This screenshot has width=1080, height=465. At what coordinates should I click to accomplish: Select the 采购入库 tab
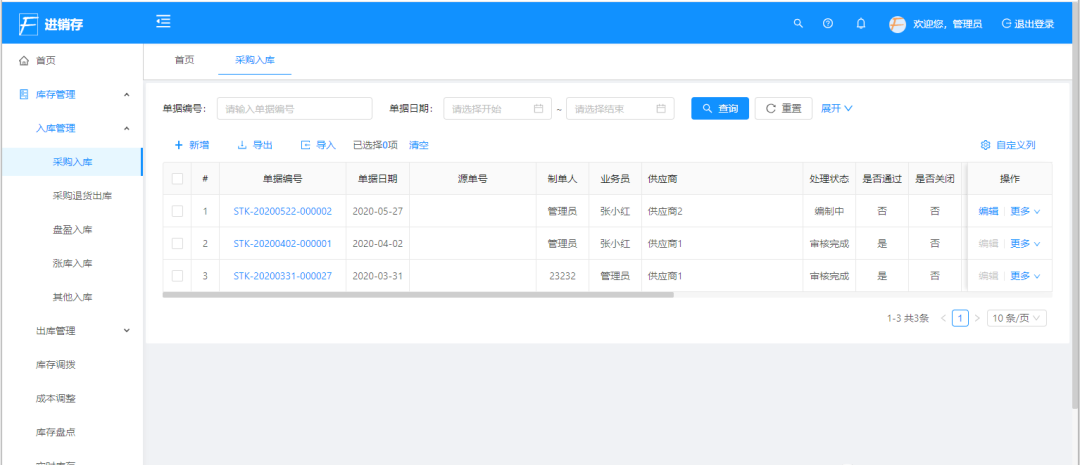(255, 60)
